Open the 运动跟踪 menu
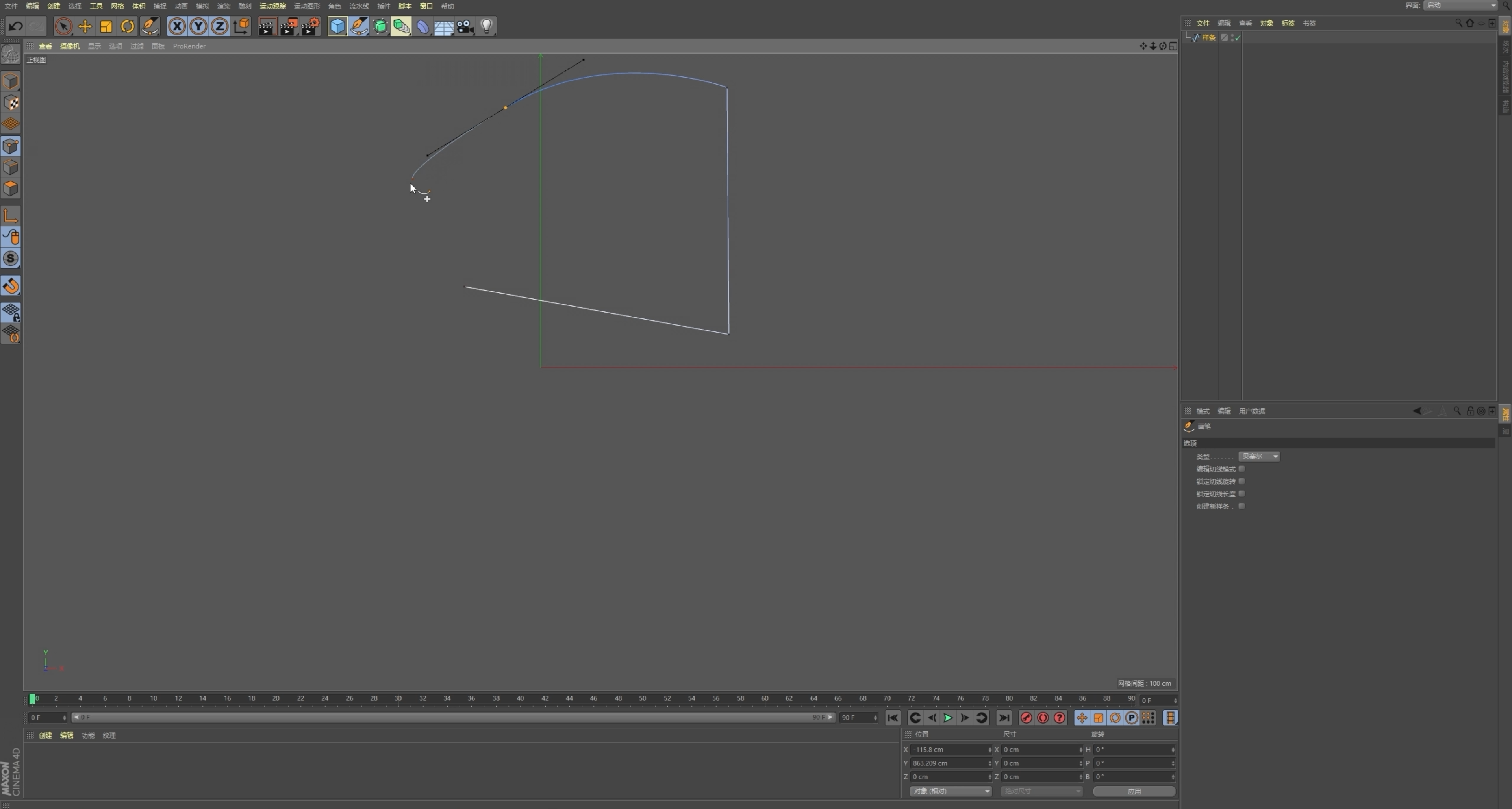This screenshot has width=1512, height=809. (x=272, y=6)
